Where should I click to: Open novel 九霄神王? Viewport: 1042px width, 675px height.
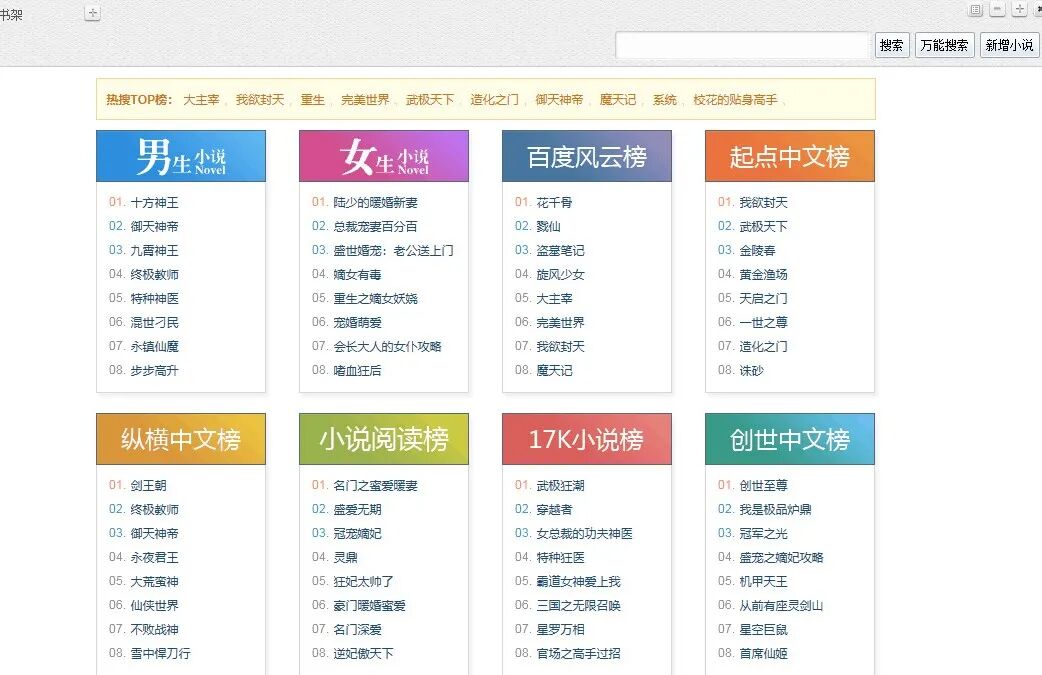154,250
